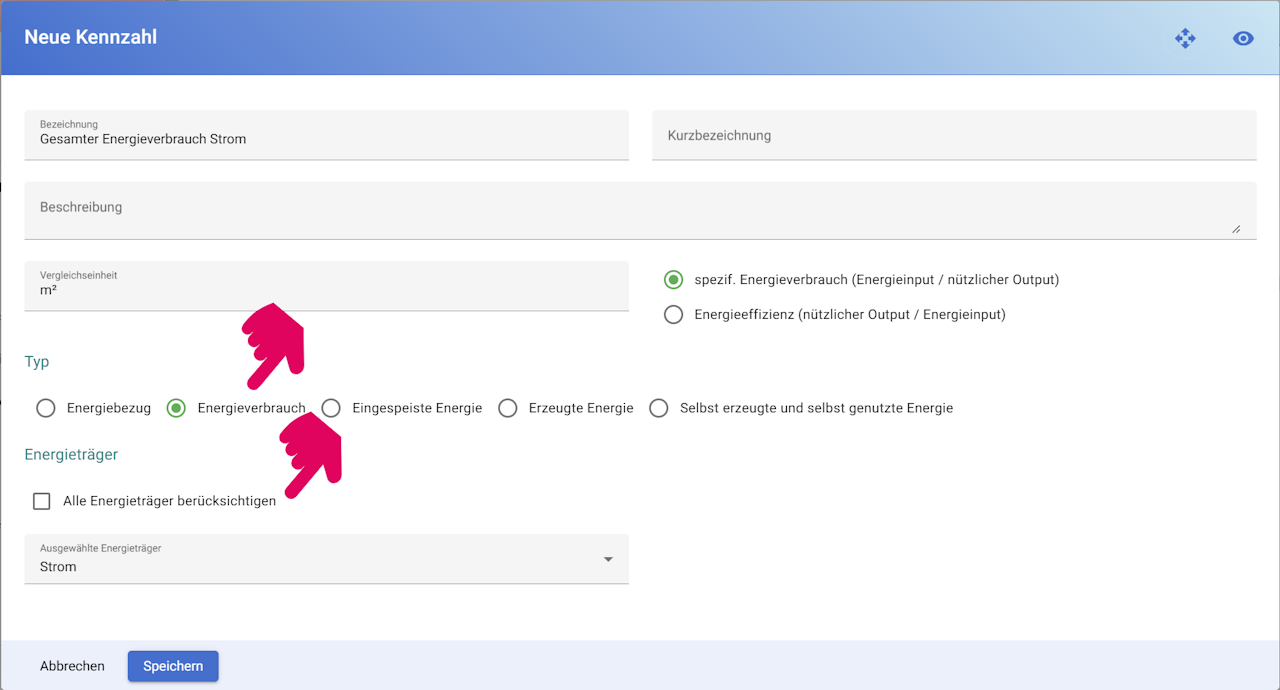
Task: Enable Alle Energieträger berücksichtigen checkbox
Action: pos(42,501)
